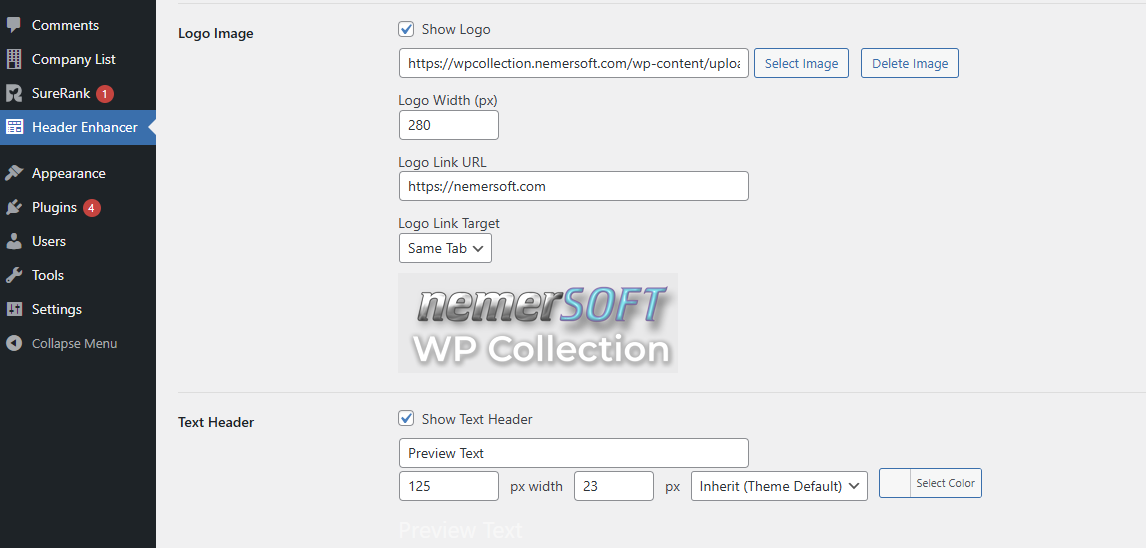The height and width of the screenshot is (548, 1146).
Task: Click the Plugins plug icon
Action: point(14,207)
